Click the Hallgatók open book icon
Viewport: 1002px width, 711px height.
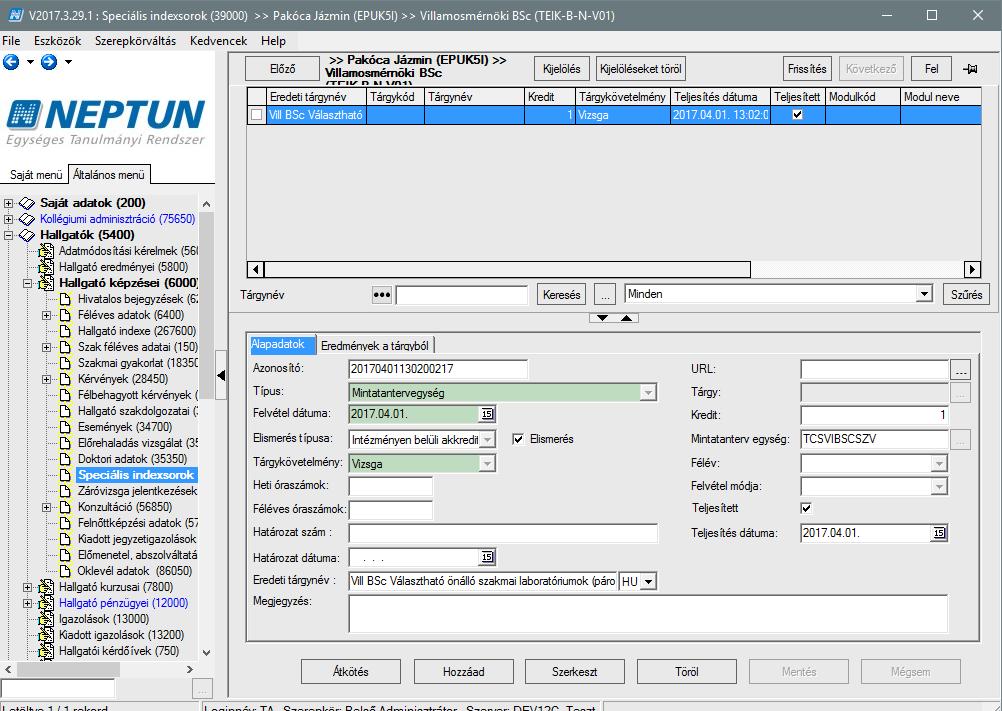point(27,235)
